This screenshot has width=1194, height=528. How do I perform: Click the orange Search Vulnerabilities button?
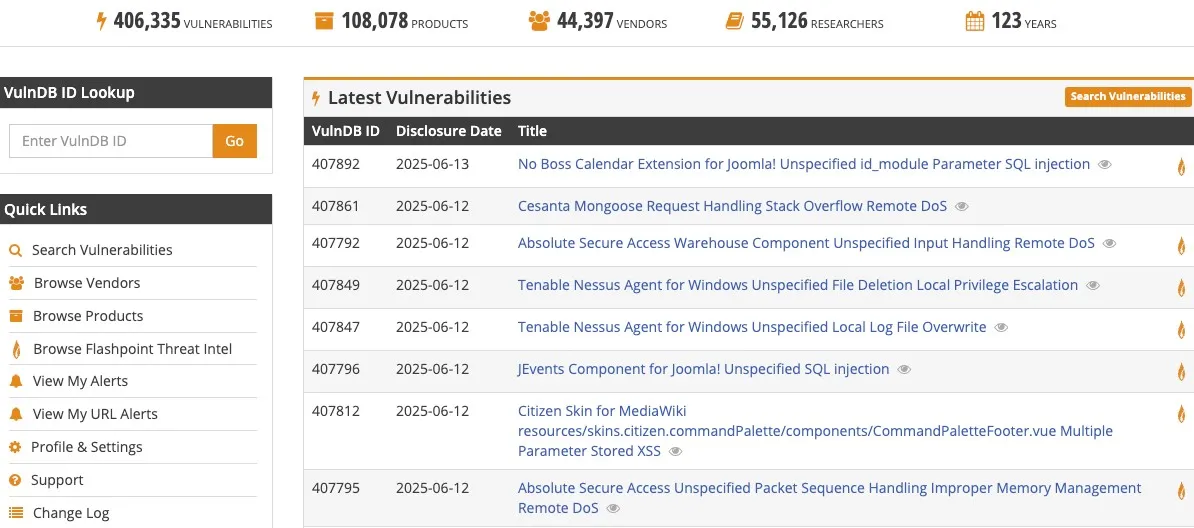pos(1128,97)
